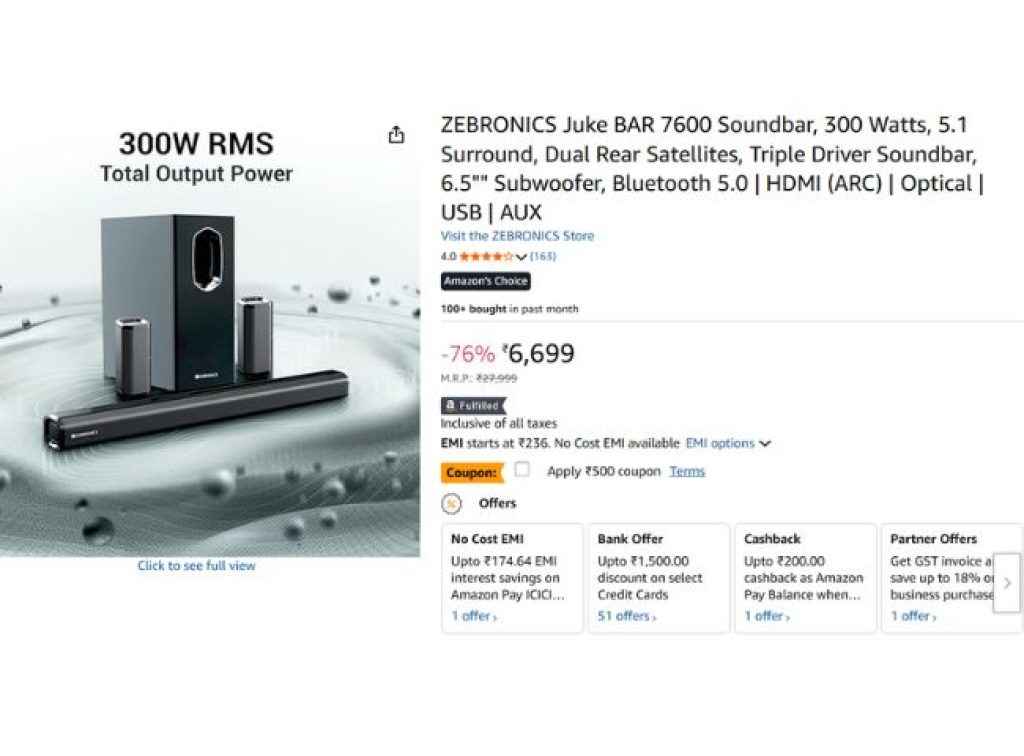Open the rating breakdown chevron
The height and width of the screenshot is (756, 1024).
point(521,257)
